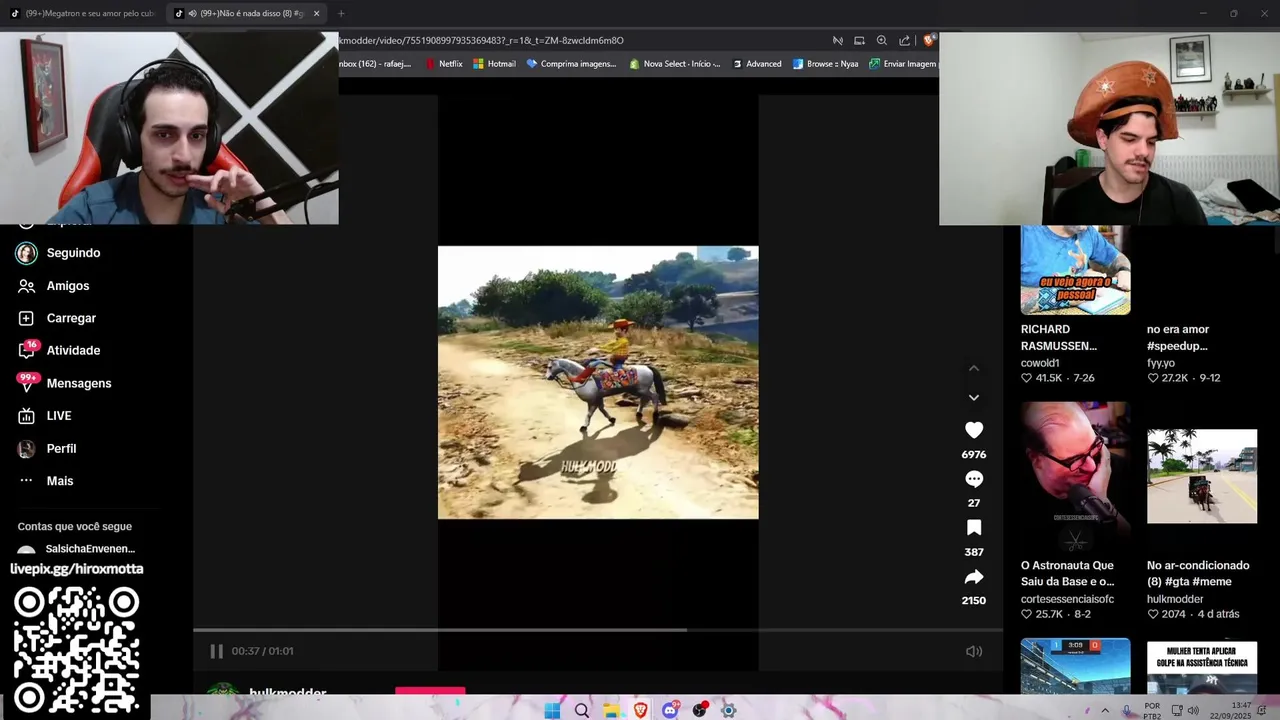Go to next video with down chevron
Viewport: 1280px width, 720px height.
point(974,397)
